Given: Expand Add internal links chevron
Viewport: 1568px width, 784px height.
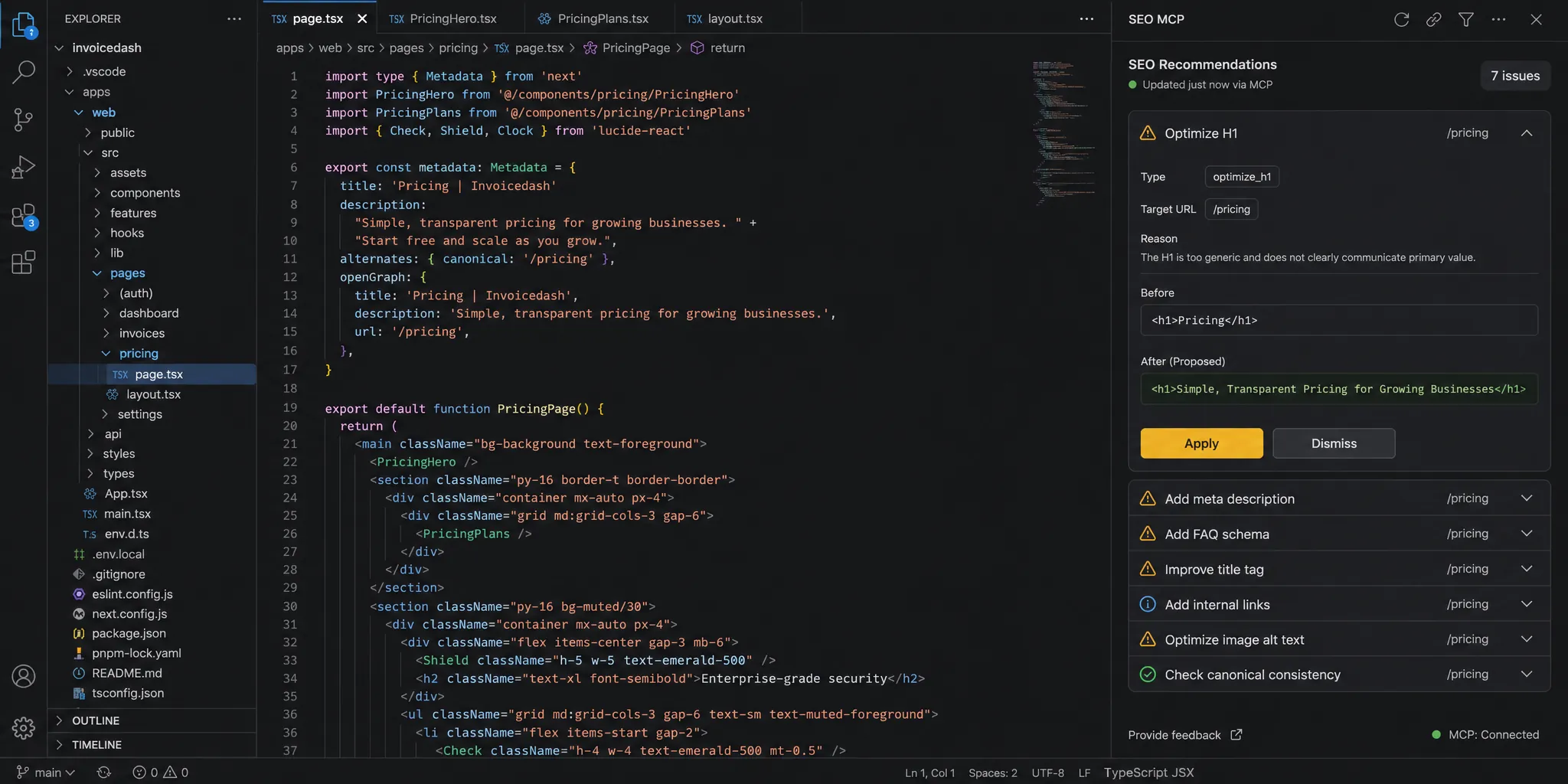Looking at the screenshot, I should click(x=1526, y=603).
